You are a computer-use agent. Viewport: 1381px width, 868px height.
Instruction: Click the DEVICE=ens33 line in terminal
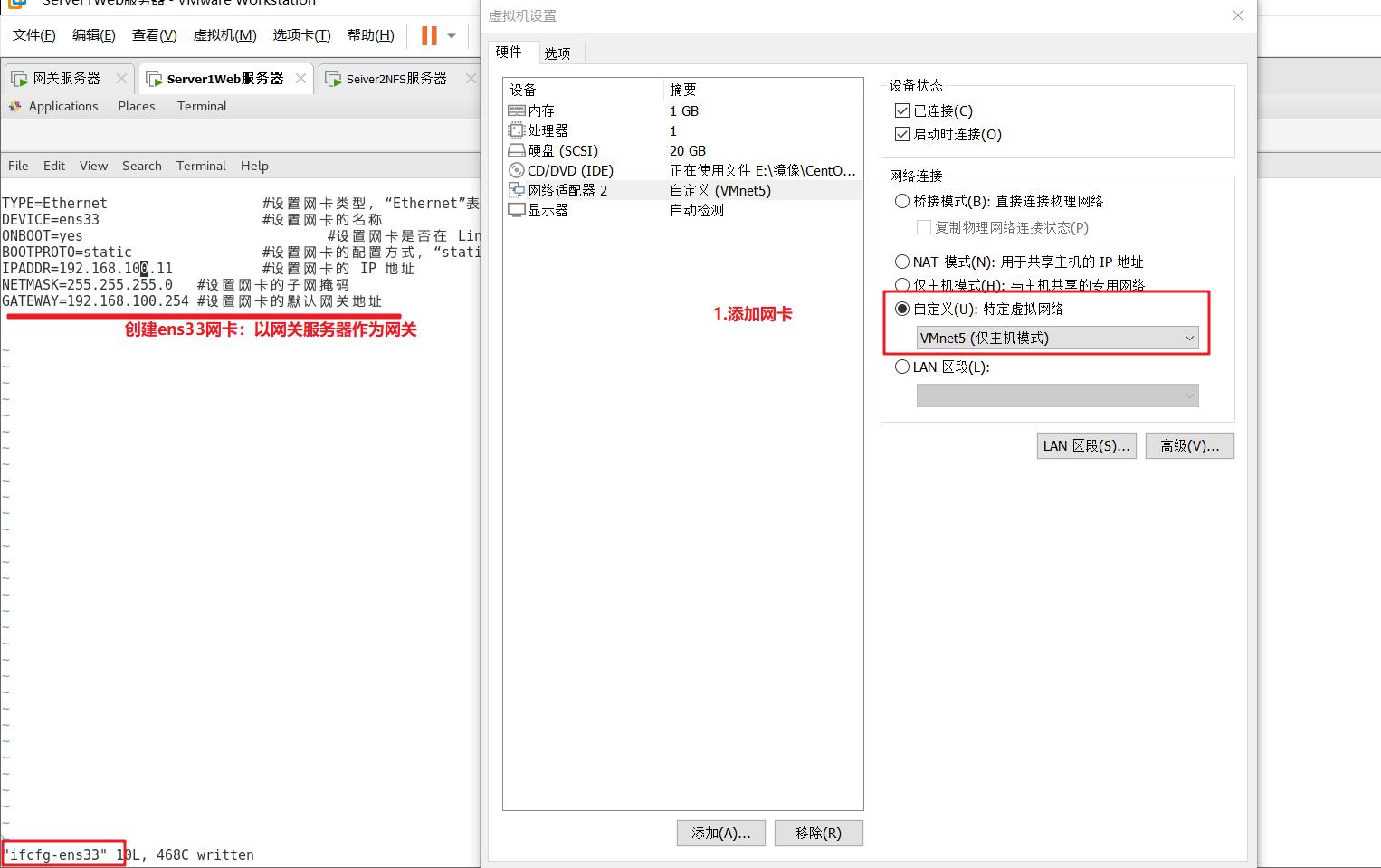[x=51, y=220]
